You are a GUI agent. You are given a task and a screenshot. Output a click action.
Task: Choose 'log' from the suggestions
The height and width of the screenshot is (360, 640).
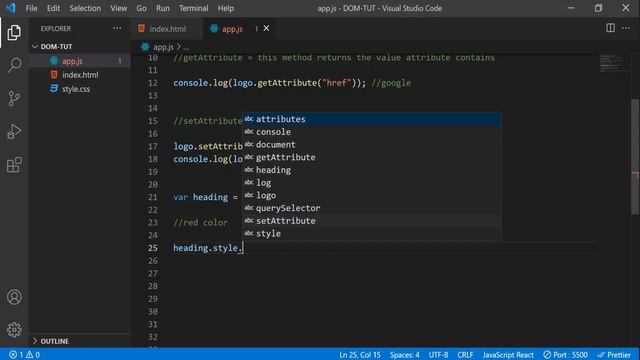[x=372, y=182]
